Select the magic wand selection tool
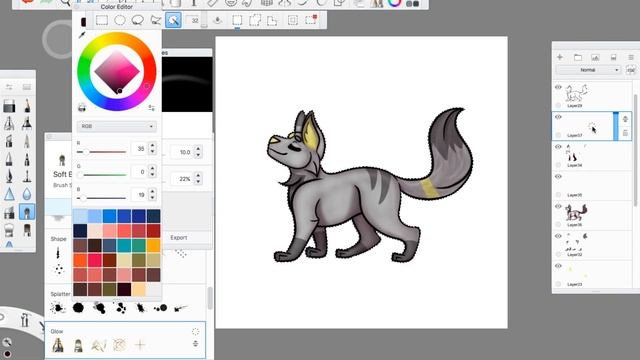640x360 pixels. click(173, 20)
